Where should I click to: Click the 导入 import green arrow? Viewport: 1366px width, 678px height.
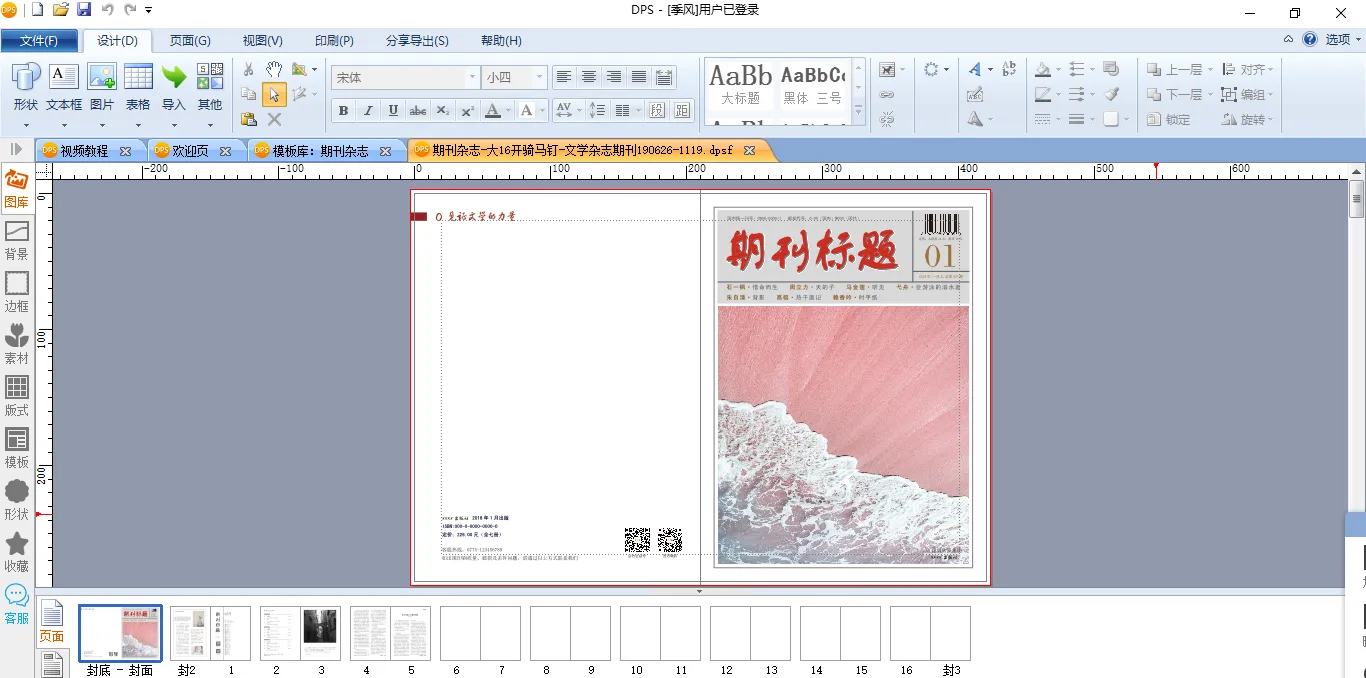coord(174,87)
